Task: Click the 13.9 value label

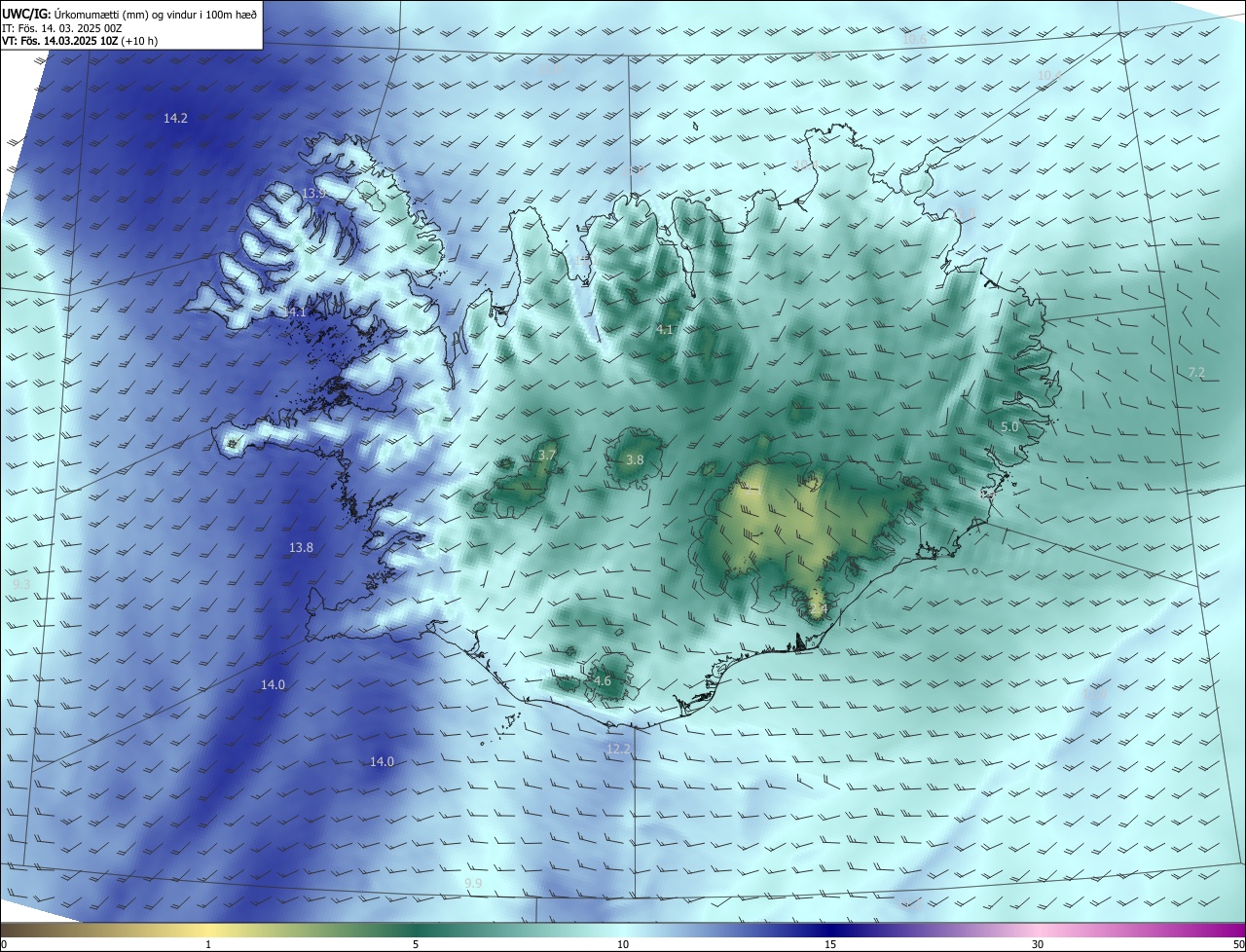Action: click(x=313, y=194)
